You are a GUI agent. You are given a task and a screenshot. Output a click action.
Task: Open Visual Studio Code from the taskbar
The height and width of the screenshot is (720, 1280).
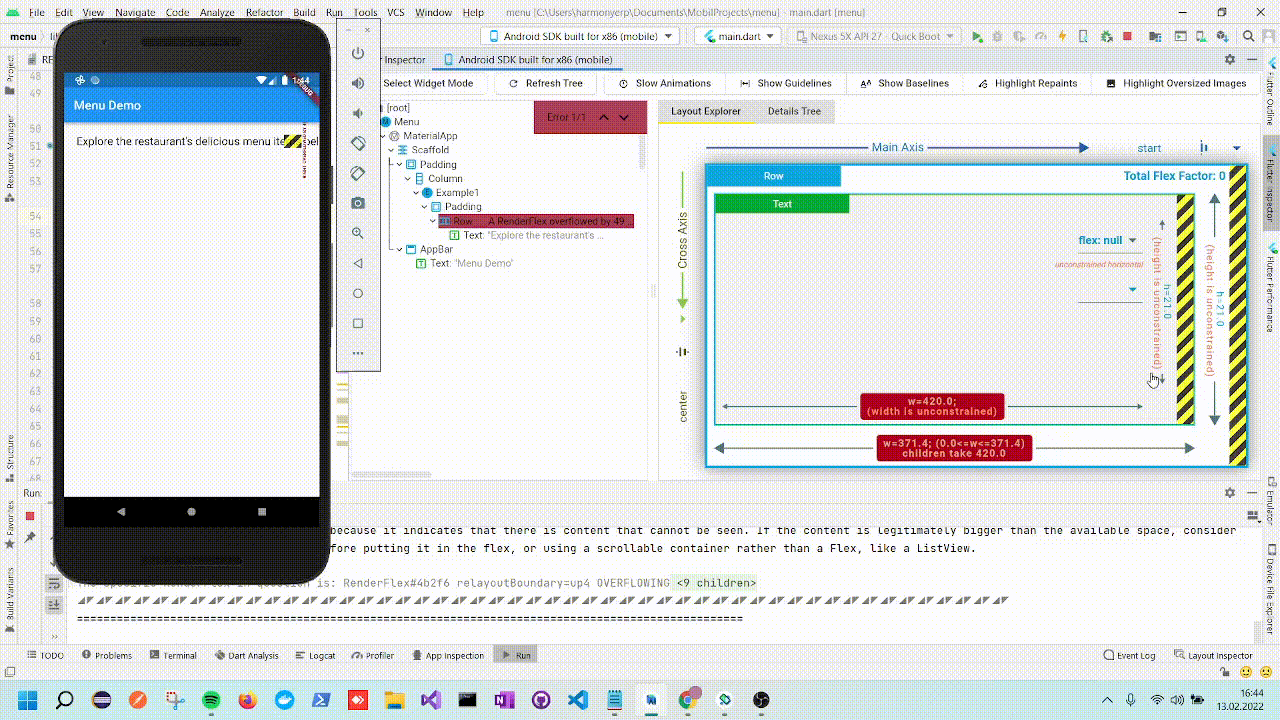tap(577, 700)
